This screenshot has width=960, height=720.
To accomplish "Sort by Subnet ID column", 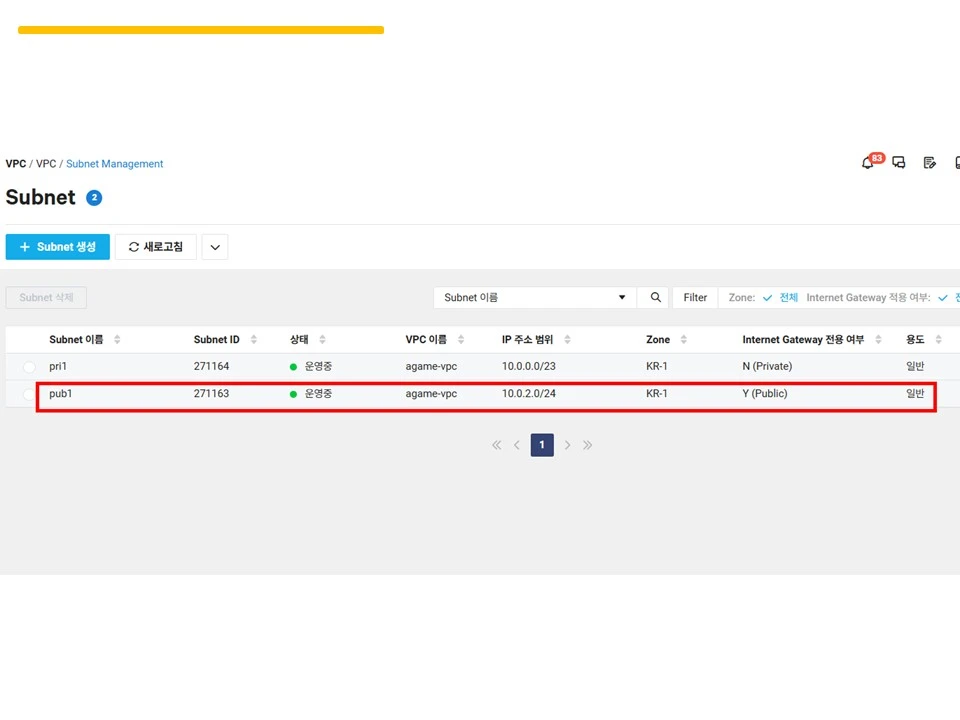I will tap(253, 339).
